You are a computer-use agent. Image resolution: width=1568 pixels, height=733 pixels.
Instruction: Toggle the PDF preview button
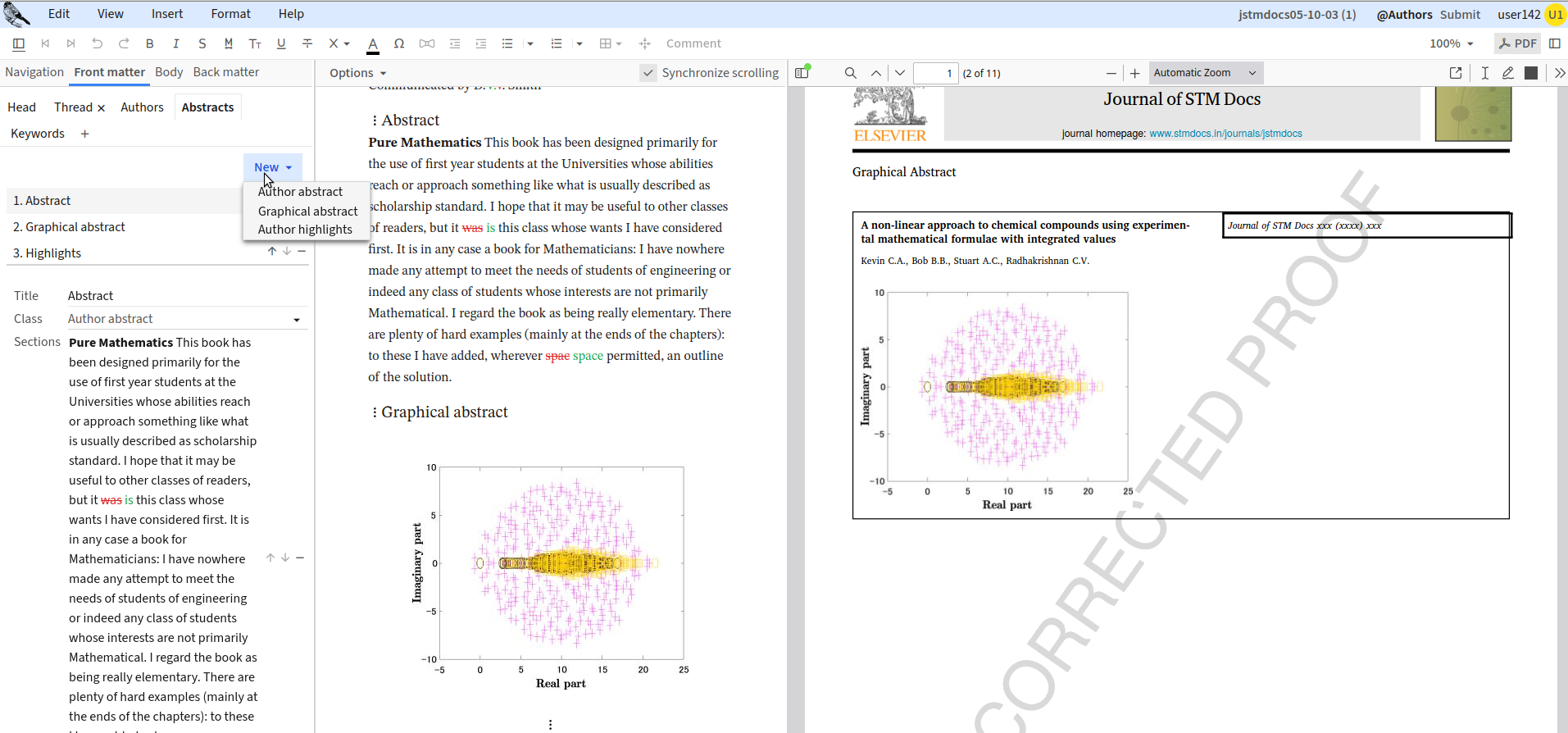click(1517, 43)
